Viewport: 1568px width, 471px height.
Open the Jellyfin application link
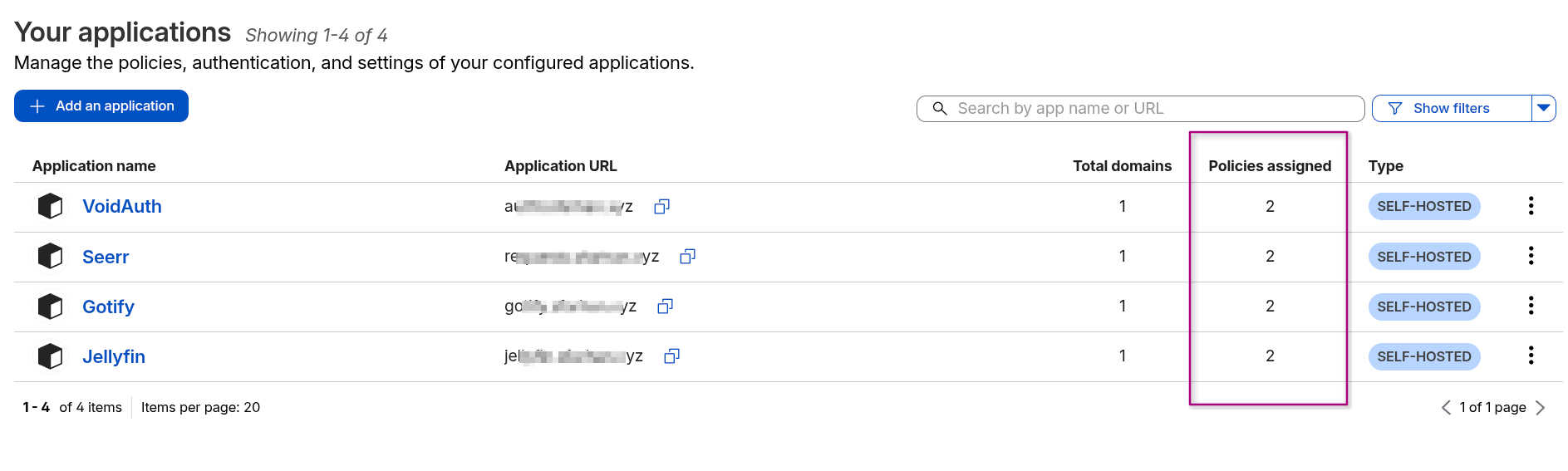click(x=114, y=356)
